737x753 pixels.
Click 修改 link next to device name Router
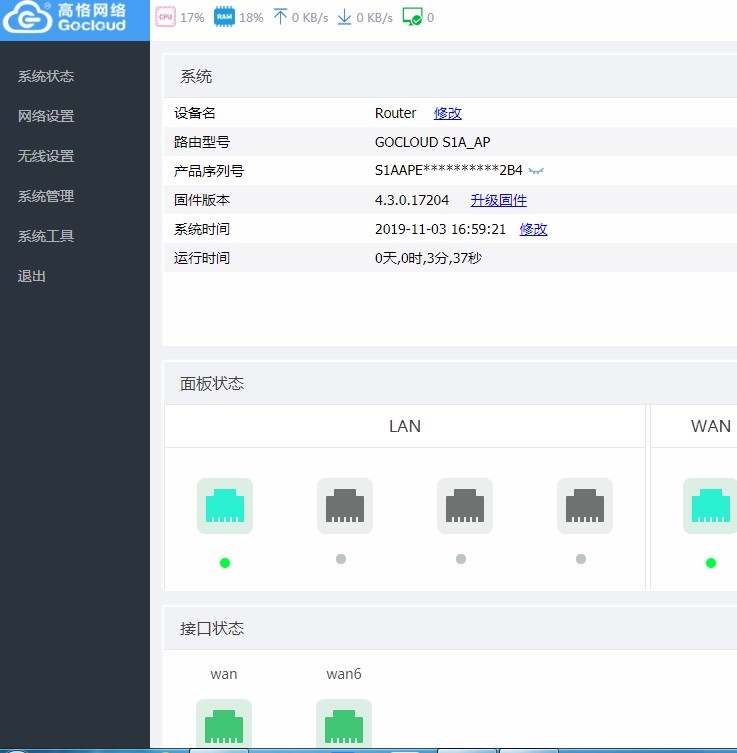click(447, 113)
